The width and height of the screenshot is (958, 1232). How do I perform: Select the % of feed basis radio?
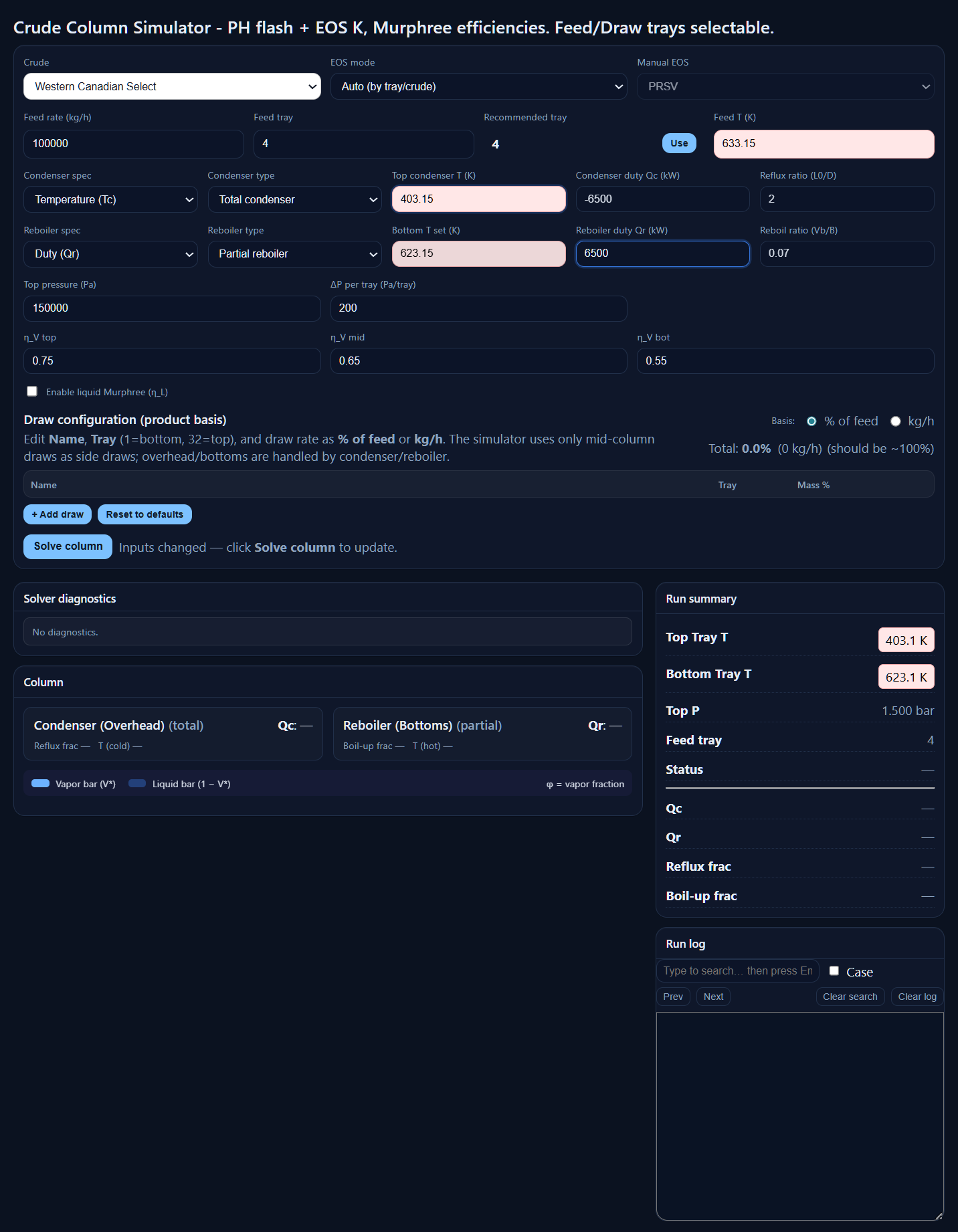point(811,421)
